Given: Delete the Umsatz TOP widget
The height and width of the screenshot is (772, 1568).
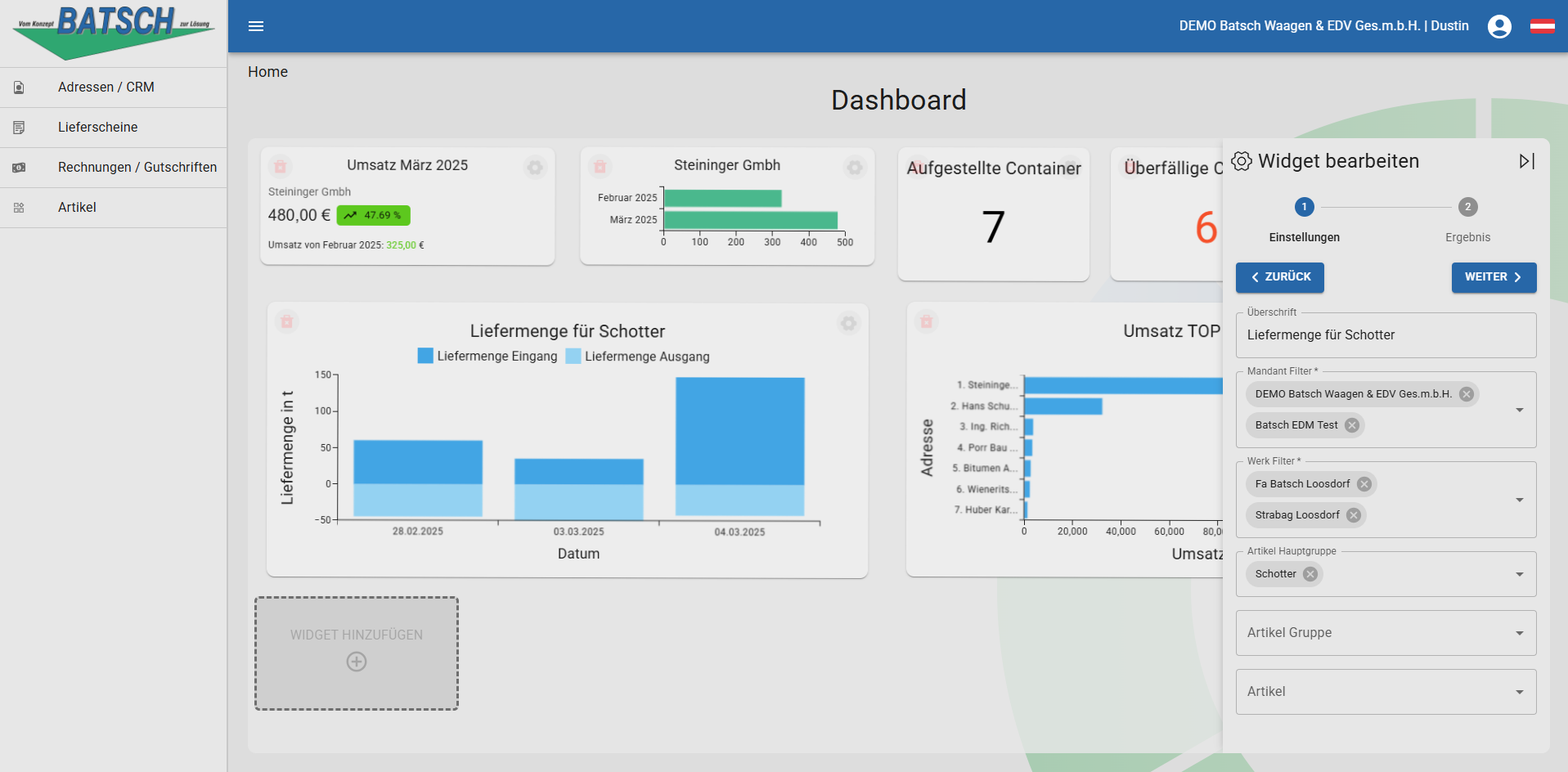Looking at the screenshot, I should point(927,322).
